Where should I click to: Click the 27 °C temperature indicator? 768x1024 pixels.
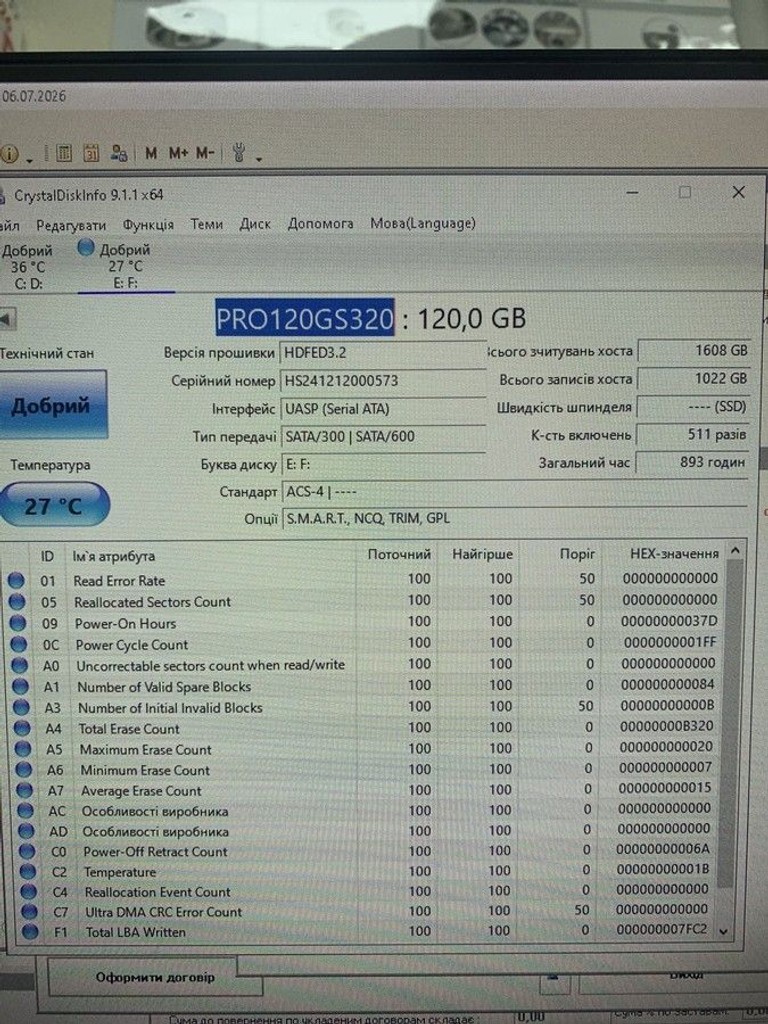pos(54,505)
